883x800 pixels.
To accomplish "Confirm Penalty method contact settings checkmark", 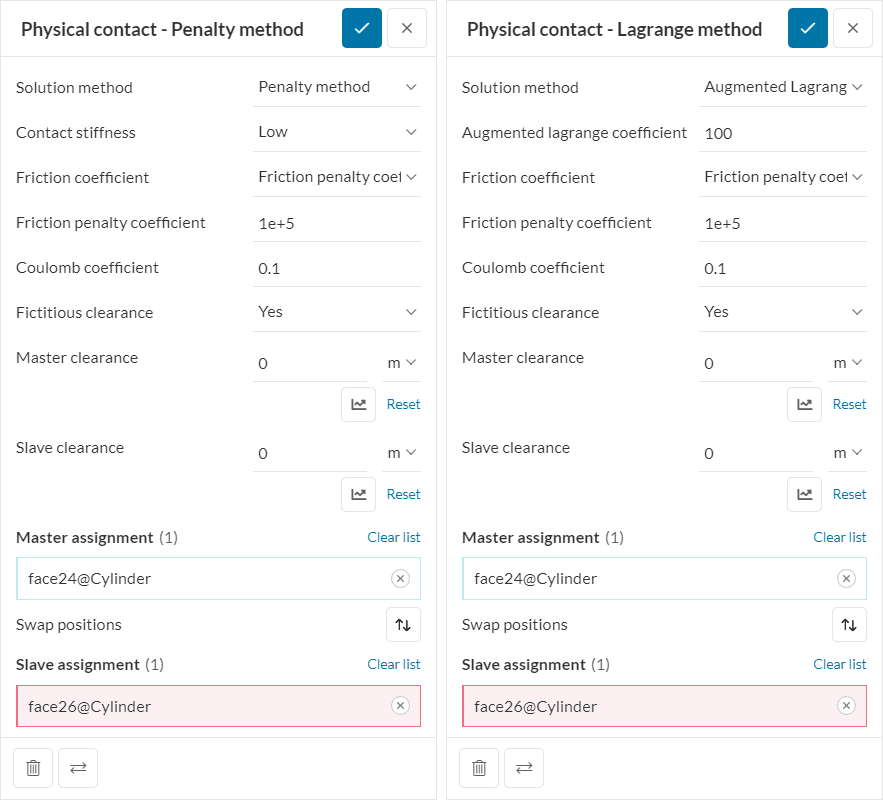I will (361, 28).
